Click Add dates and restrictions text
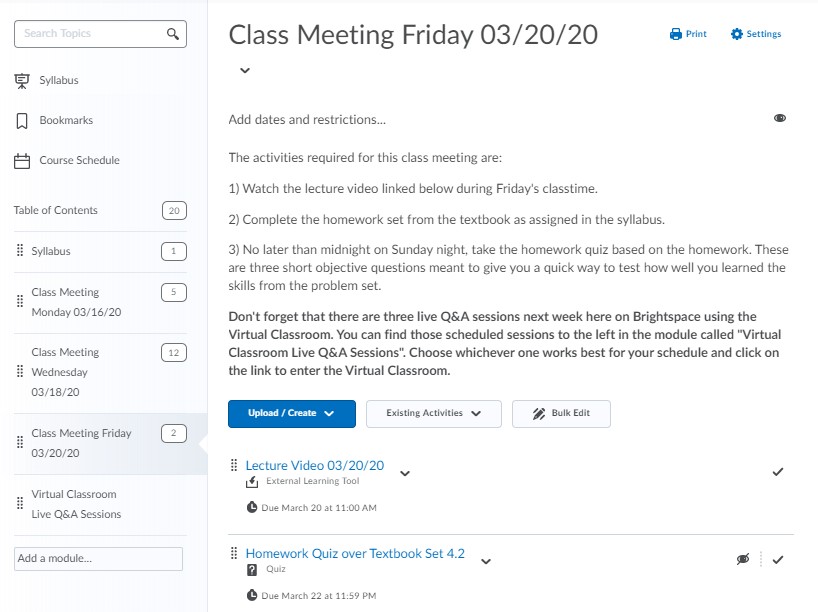Viewport: 818px width, 612px height. tap(307, 120)
